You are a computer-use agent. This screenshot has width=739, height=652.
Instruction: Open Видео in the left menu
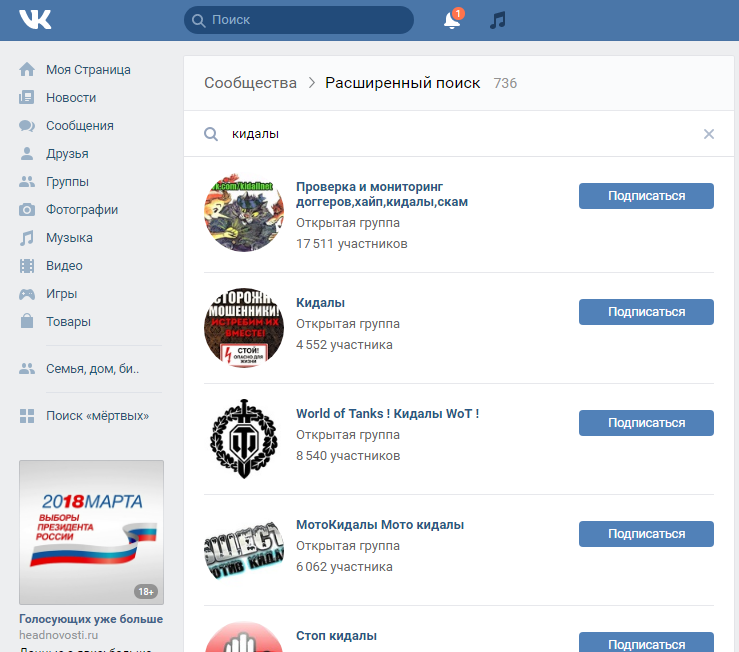click(64, 266)
